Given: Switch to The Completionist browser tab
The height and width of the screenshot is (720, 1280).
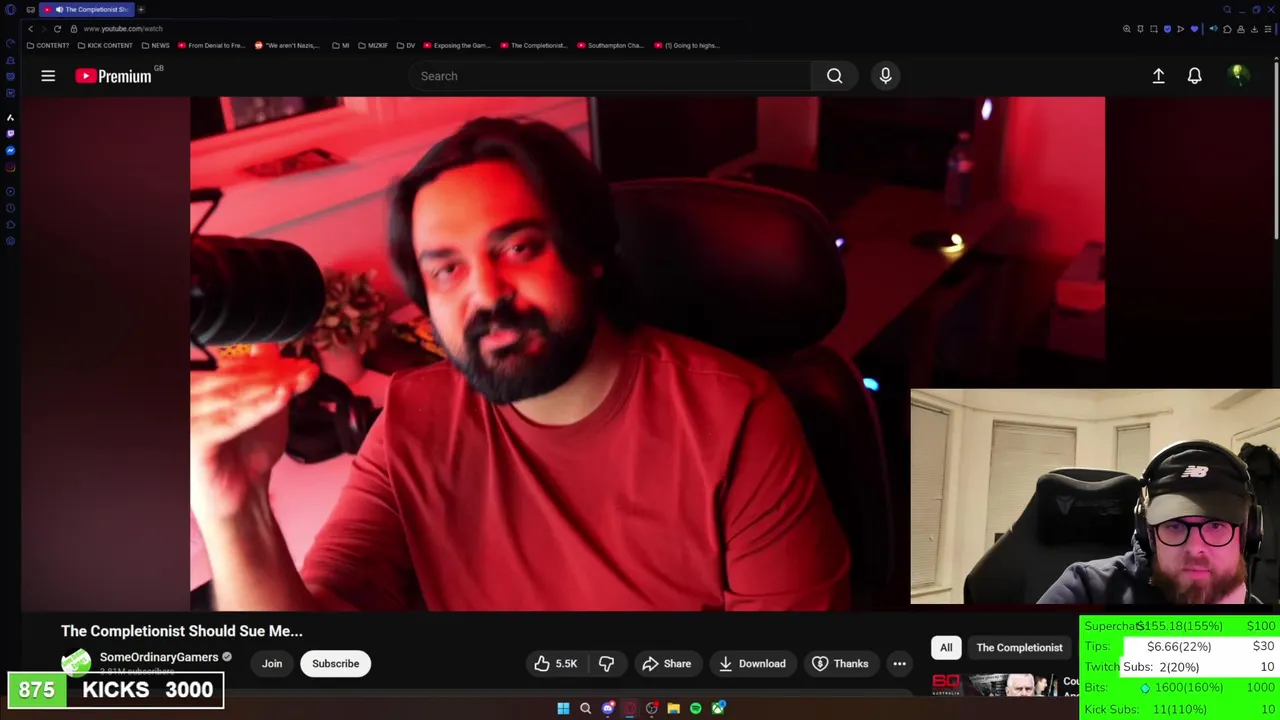Looking at the screenshot, I should (x=86, y=9).
